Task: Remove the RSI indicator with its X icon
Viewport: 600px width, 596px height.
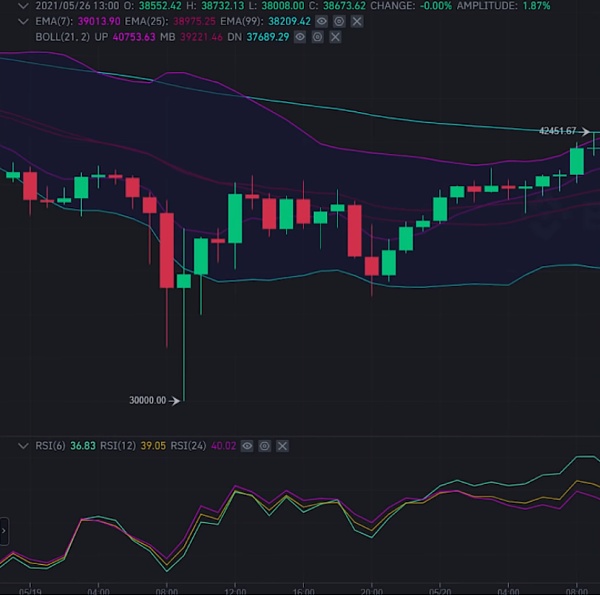Action: 283,446
